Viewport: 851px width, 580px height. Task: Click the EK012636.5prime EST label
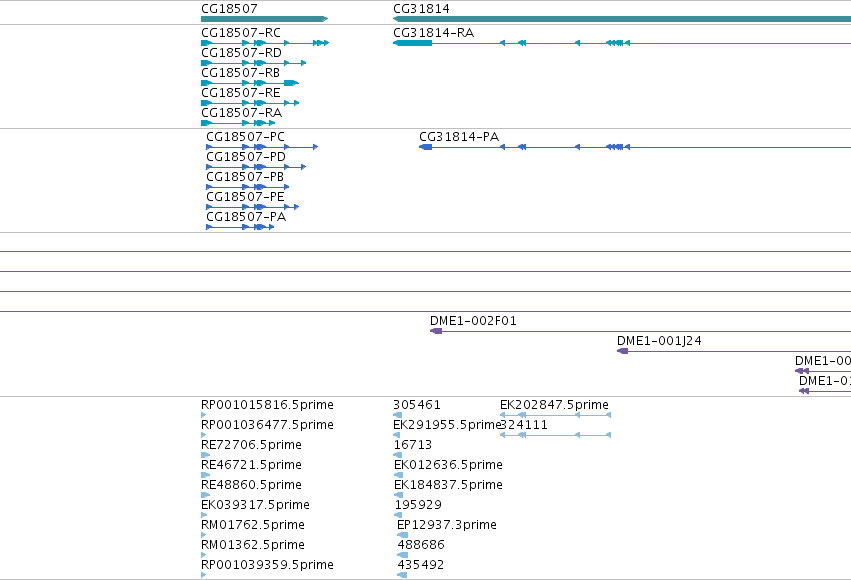click(448, 465)
